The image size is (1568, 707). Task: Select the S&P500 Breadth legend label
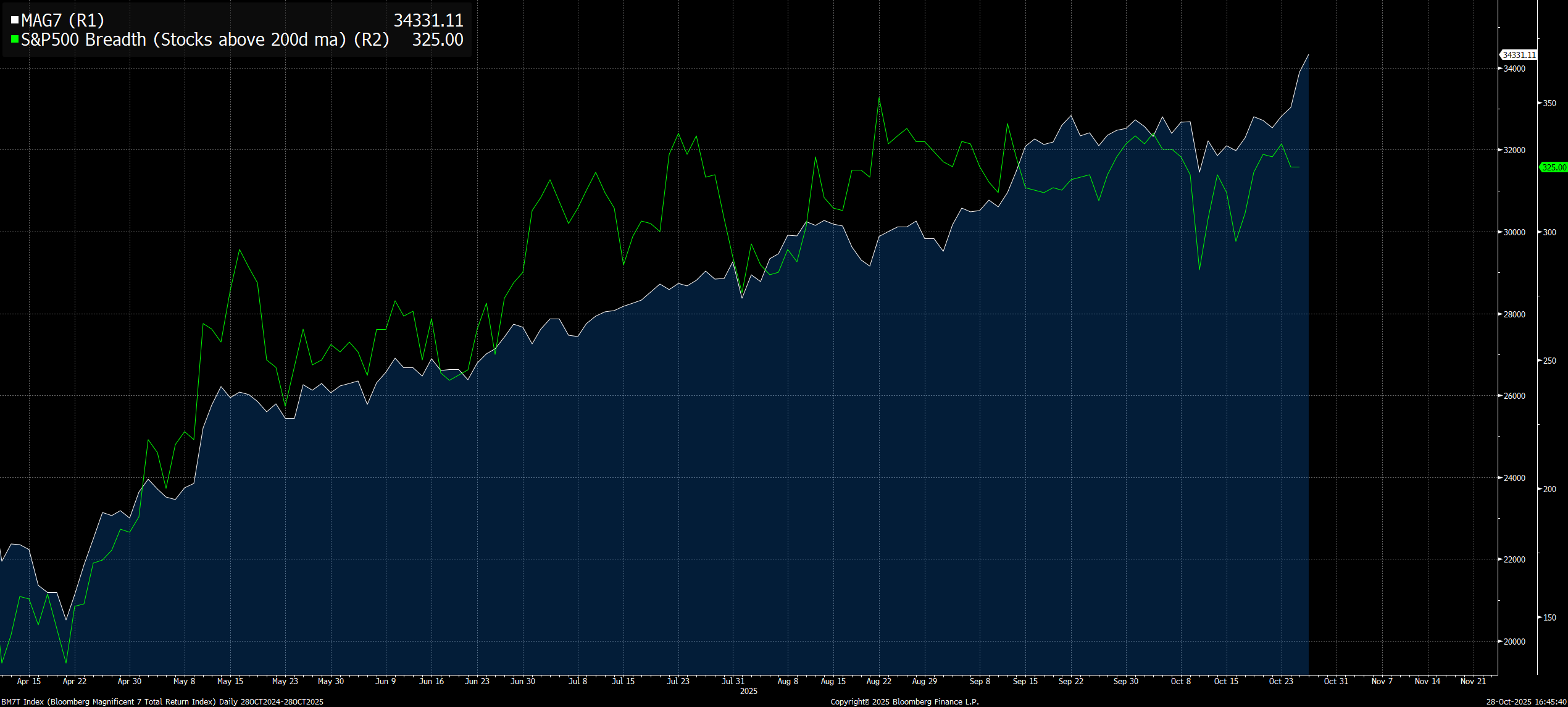pos(205,40)
